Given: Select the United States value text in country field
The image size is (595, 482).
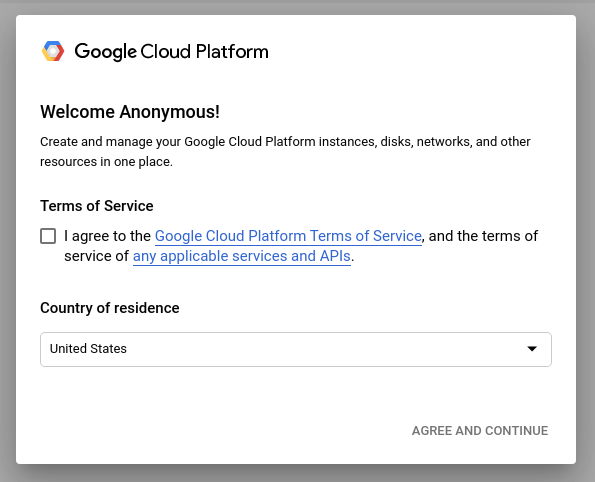Looking at the screenshot, I should (88, 348).
